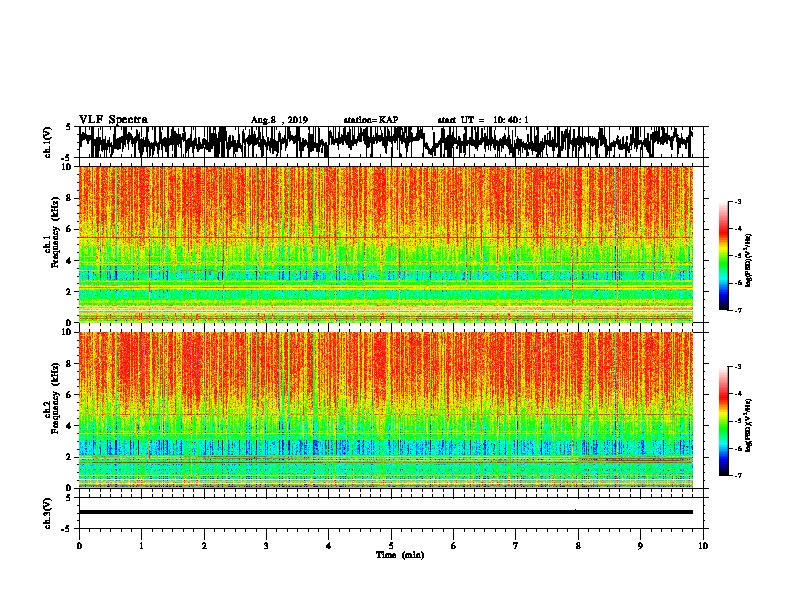This screenshot has width=792, height=612.
Task: Click the "0" frequency tick of ch.2 spectrogram
Action: coord(71,488)
